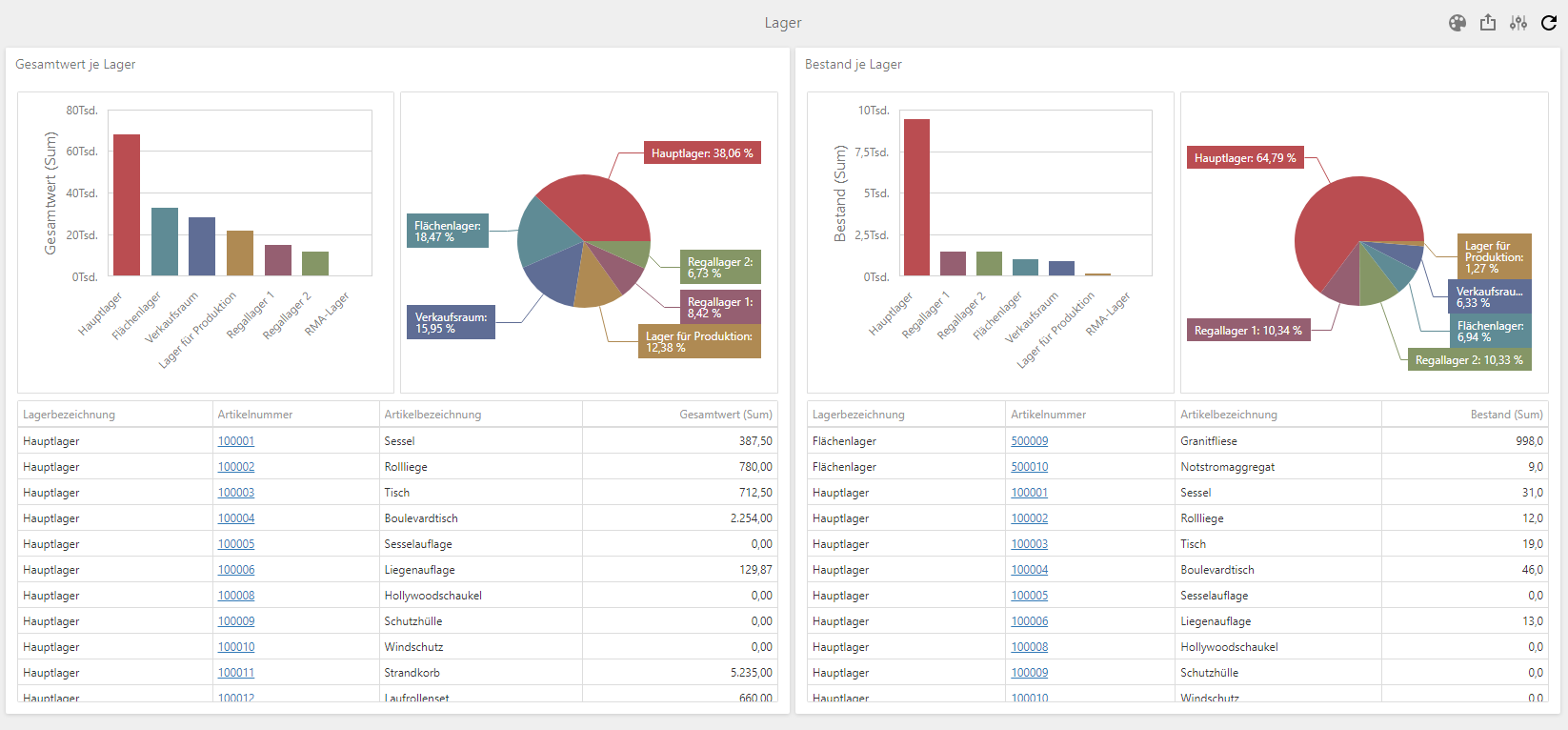This screenshot has height=730, width=1568.
Task: Click Artikelbezeichnung header in the Gesamtwert table
Action: point(432,415)
